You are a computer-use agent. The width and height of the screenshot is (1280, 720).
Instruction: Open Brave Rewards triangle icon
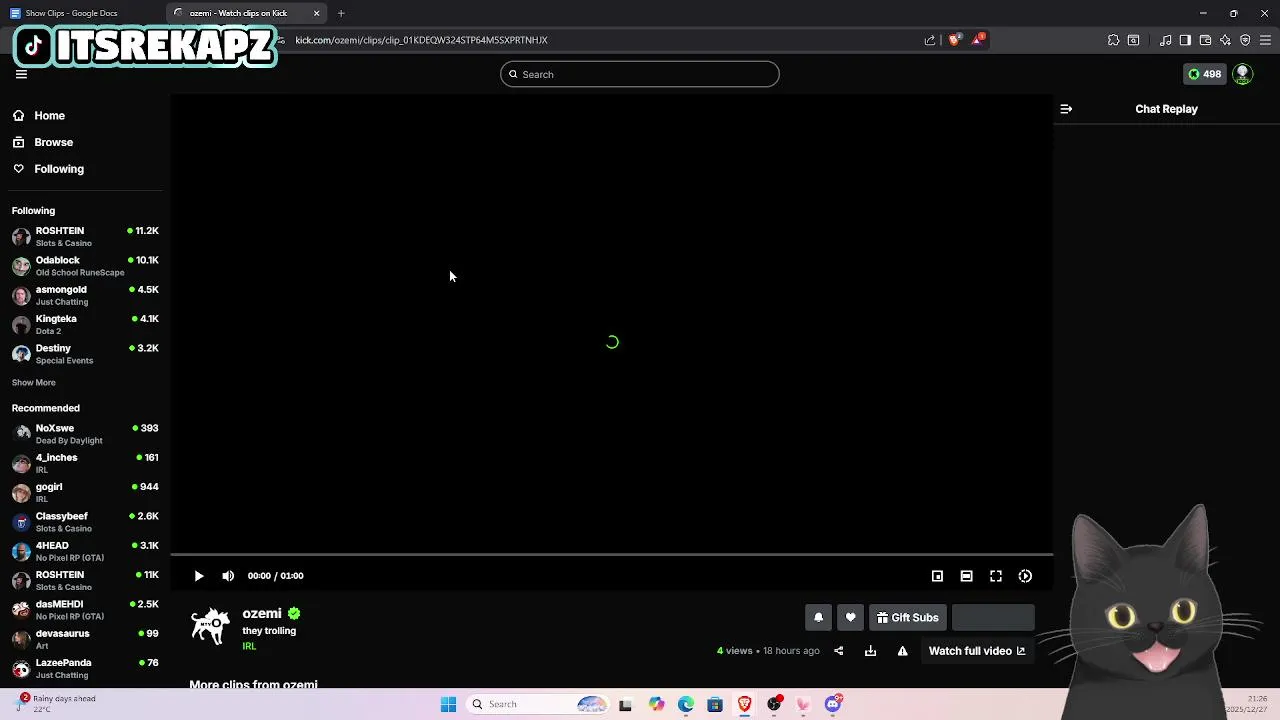click(978, 40)
